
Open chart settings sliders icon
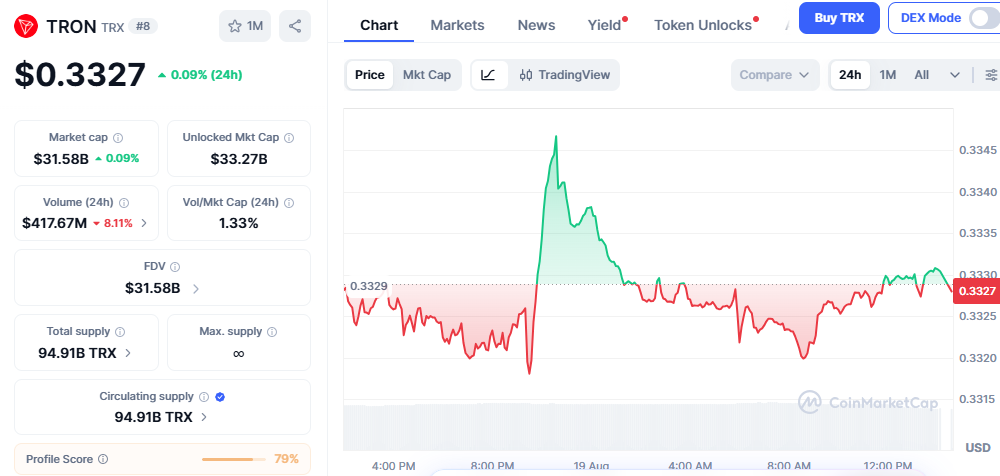click(x=991, y=75)
